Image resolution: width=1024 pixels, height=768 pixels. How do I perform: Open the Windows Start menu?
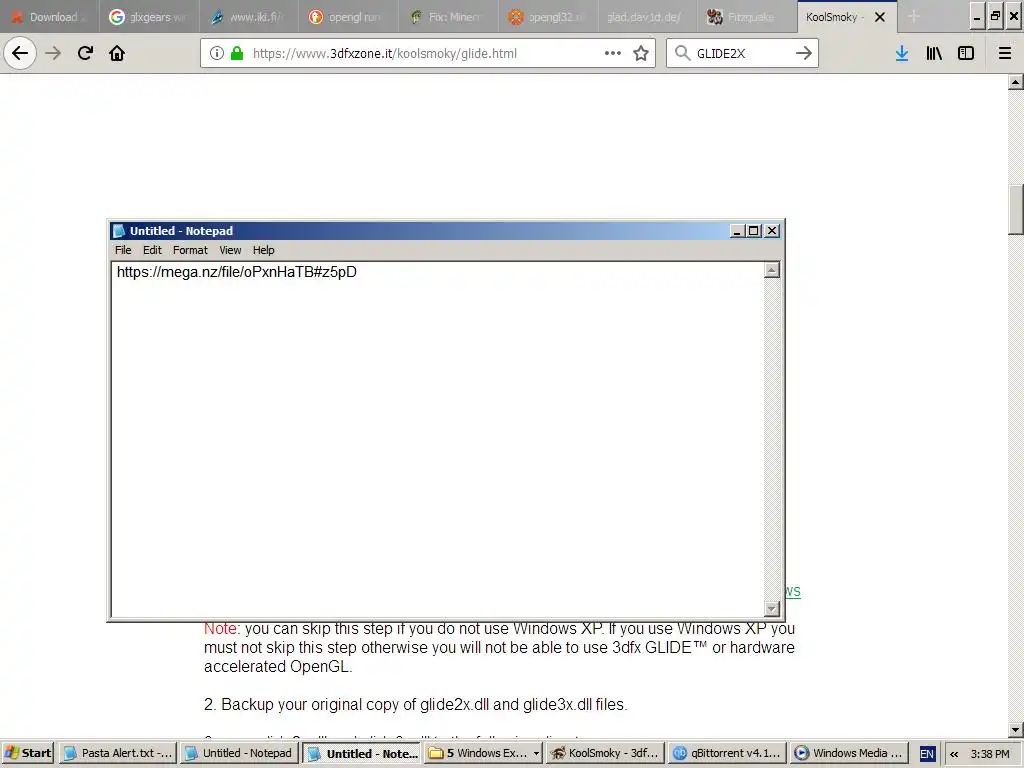click(x=28, y=753)
